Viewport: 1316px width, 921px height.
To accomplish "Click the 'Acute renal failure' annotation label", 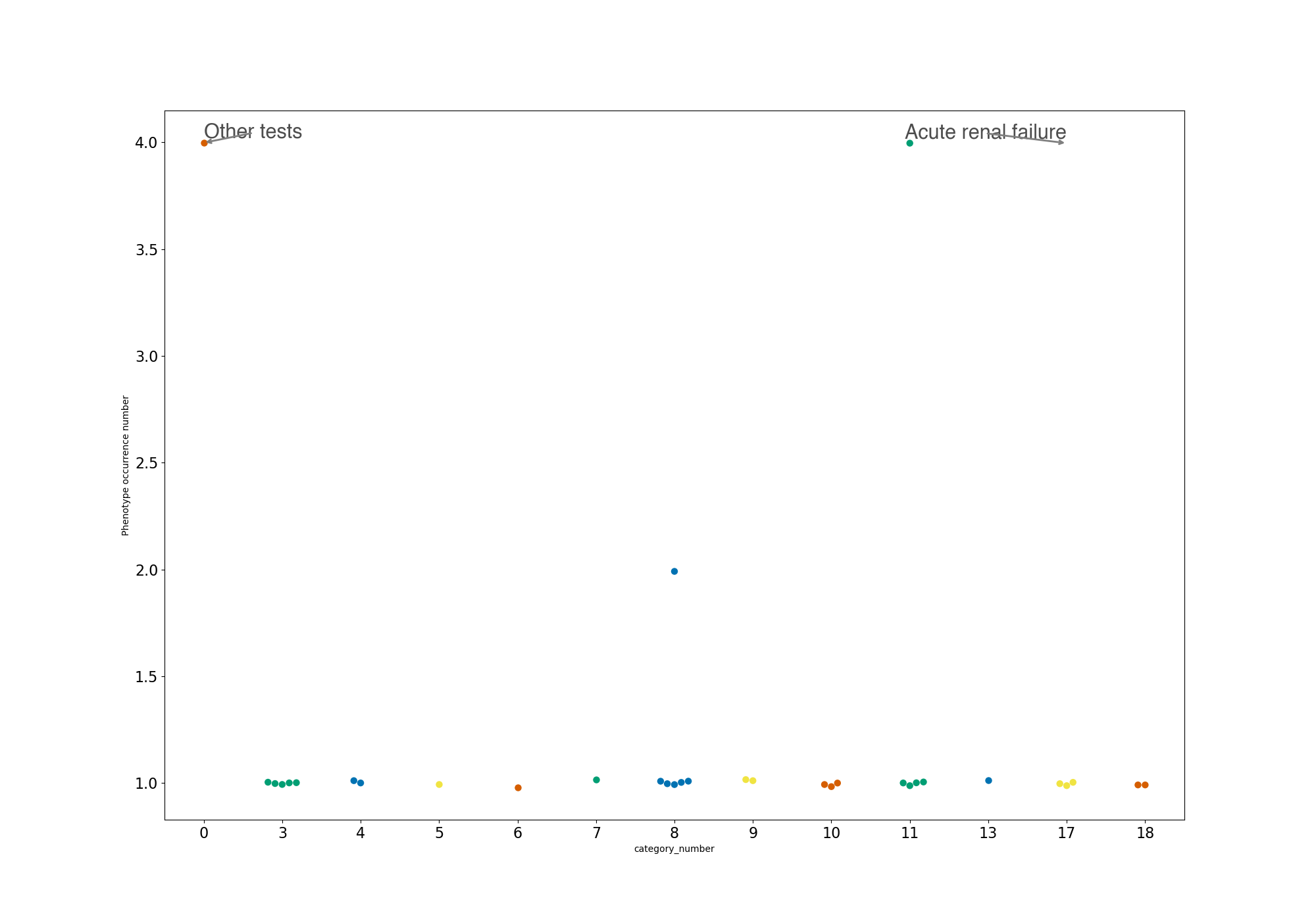I will pyautogui.click(x=985, y=132).
